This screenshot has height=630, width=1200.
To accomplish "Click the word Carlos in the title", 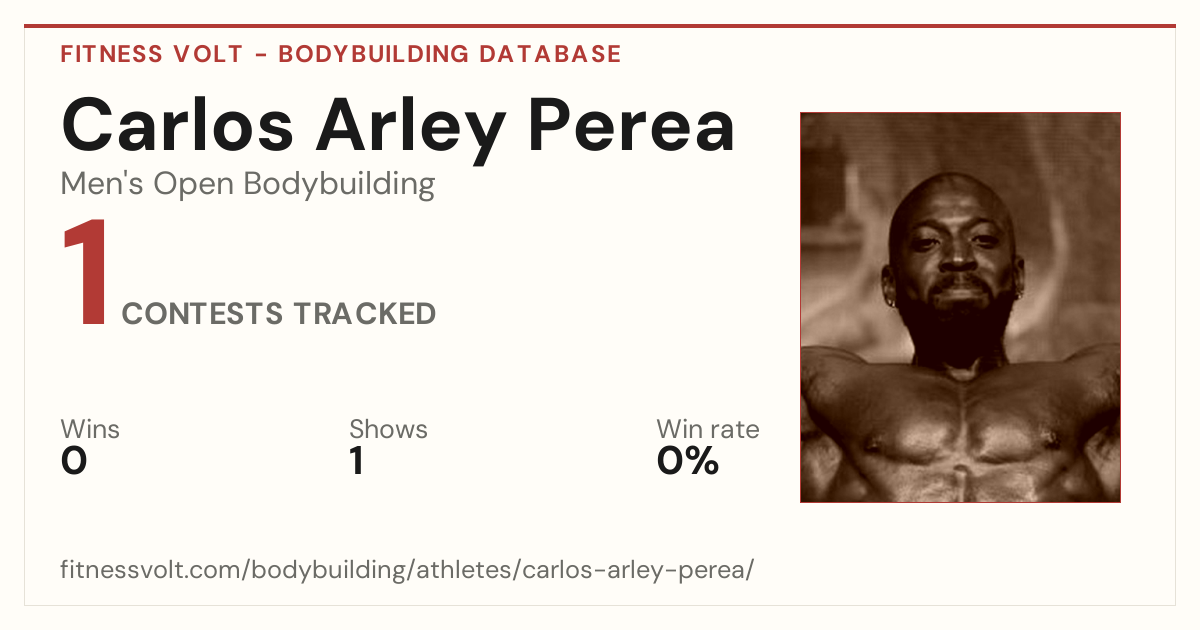I will coord(177,126).
